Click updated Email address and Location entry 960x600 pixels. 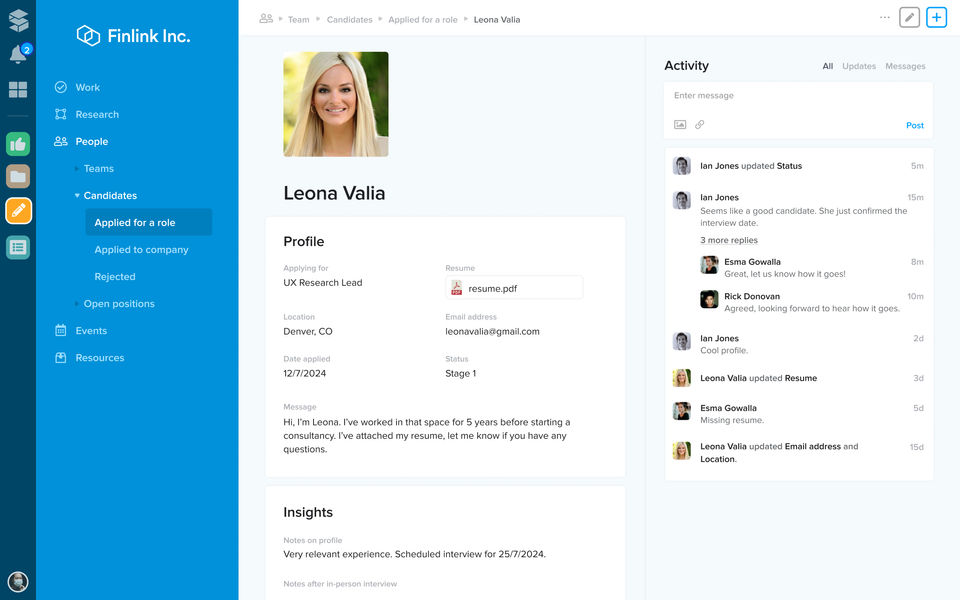[x=798, y=452]
